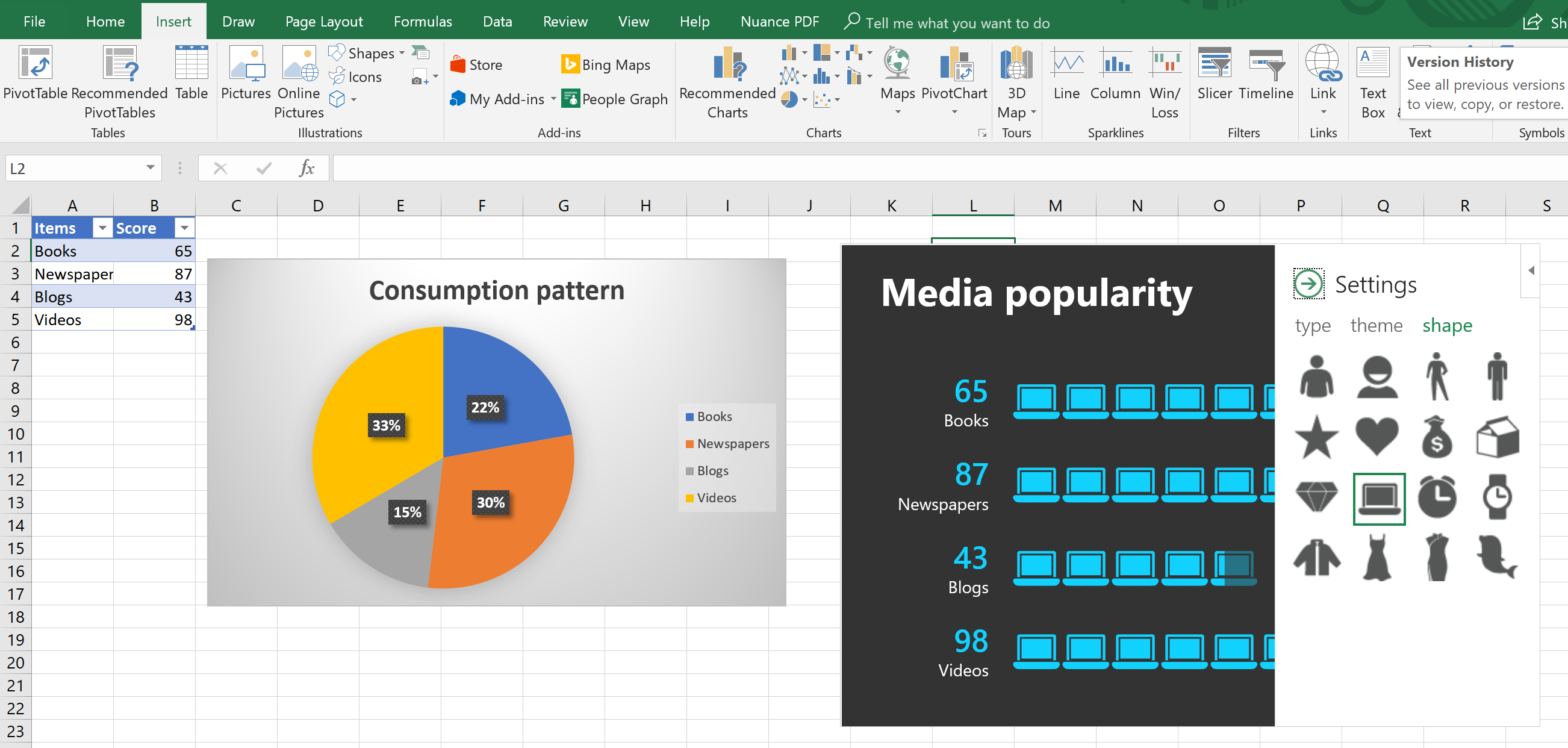This screenshot has width=1568, height=748.
Task: Open the Maps chart dropdown
Action: point(898,112)
